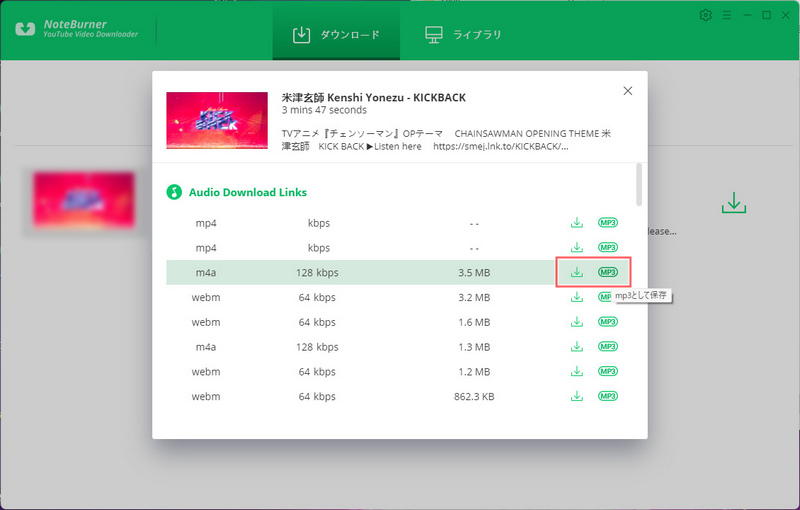This screenshot has height=510, width=800.
Task: Click the KICKBACK video thumbnail in the dialog
Action: [217, 120]
